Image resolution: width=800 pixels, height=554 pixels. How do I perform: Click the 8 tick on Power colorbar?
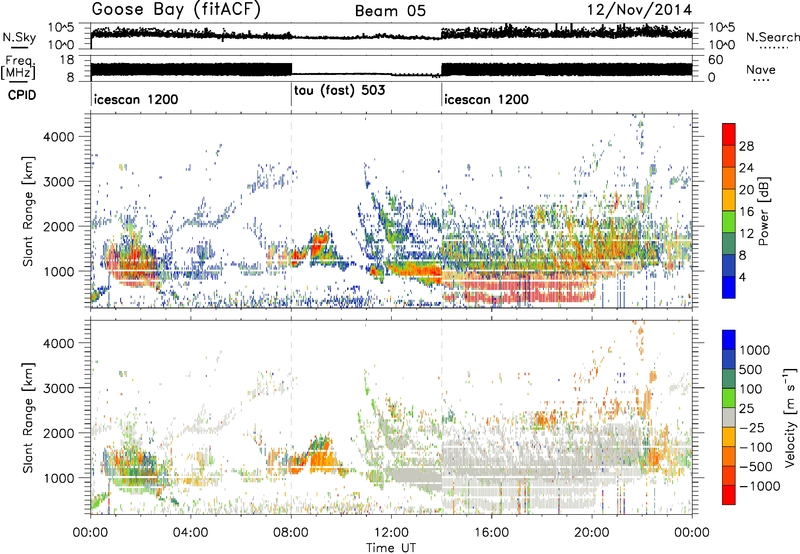pos(742,256)
